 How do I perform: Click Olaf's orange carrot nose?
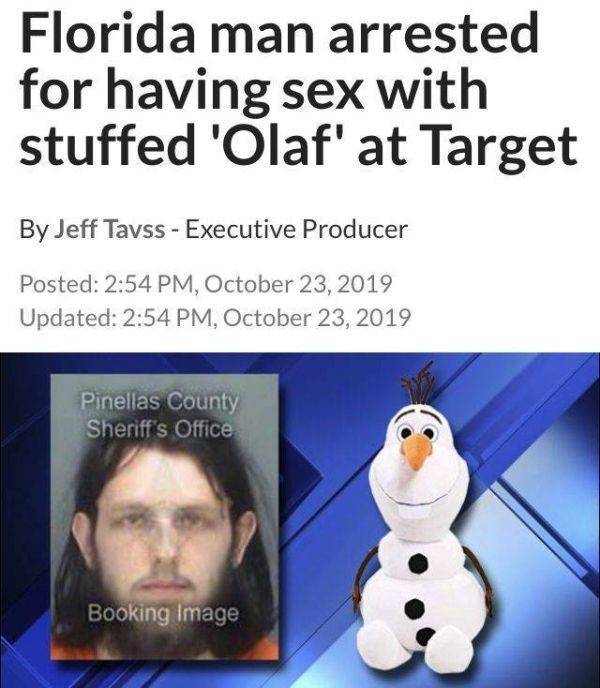(x=417, y=453)
